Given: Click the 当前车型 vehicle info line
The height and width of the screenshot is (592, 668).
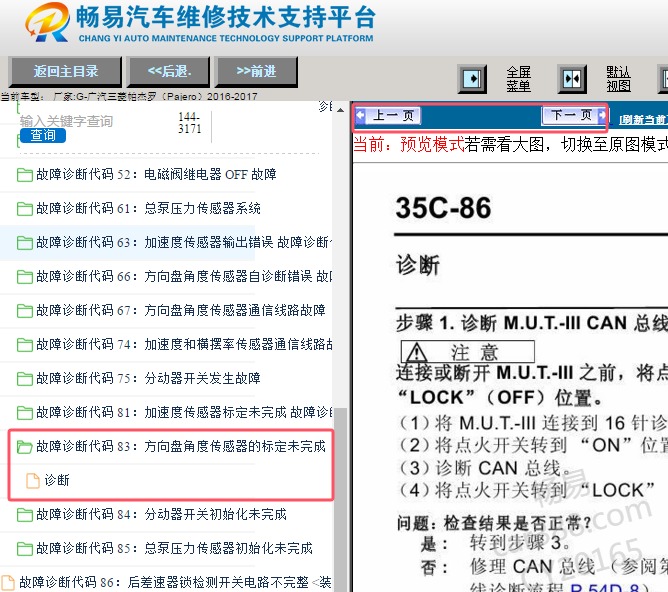Looking at the screenshot, I should pyautogui.click(x=129, y=97).
